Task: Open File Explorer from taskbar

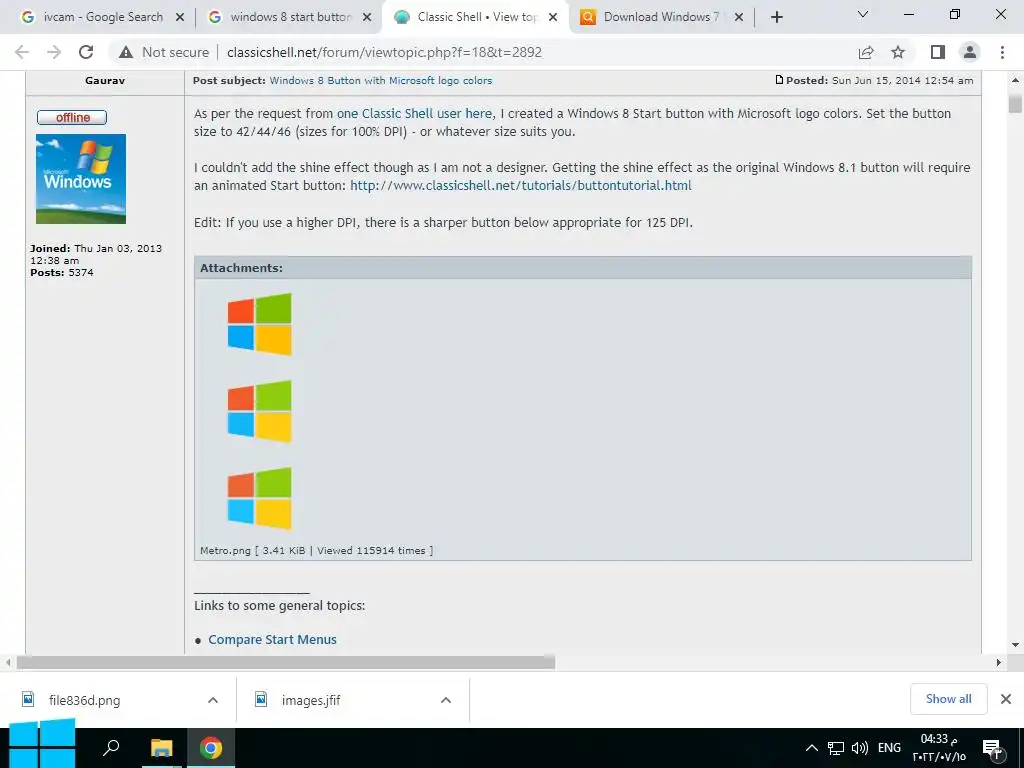Action: click(x=161, y=747)
